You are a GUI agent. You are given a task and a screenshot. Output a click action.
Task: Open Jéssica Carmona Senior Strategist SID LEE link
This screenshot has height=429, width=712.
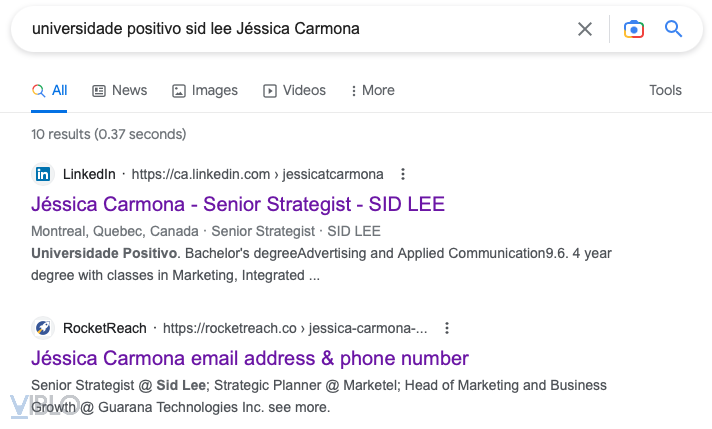(x=238, y=204)
